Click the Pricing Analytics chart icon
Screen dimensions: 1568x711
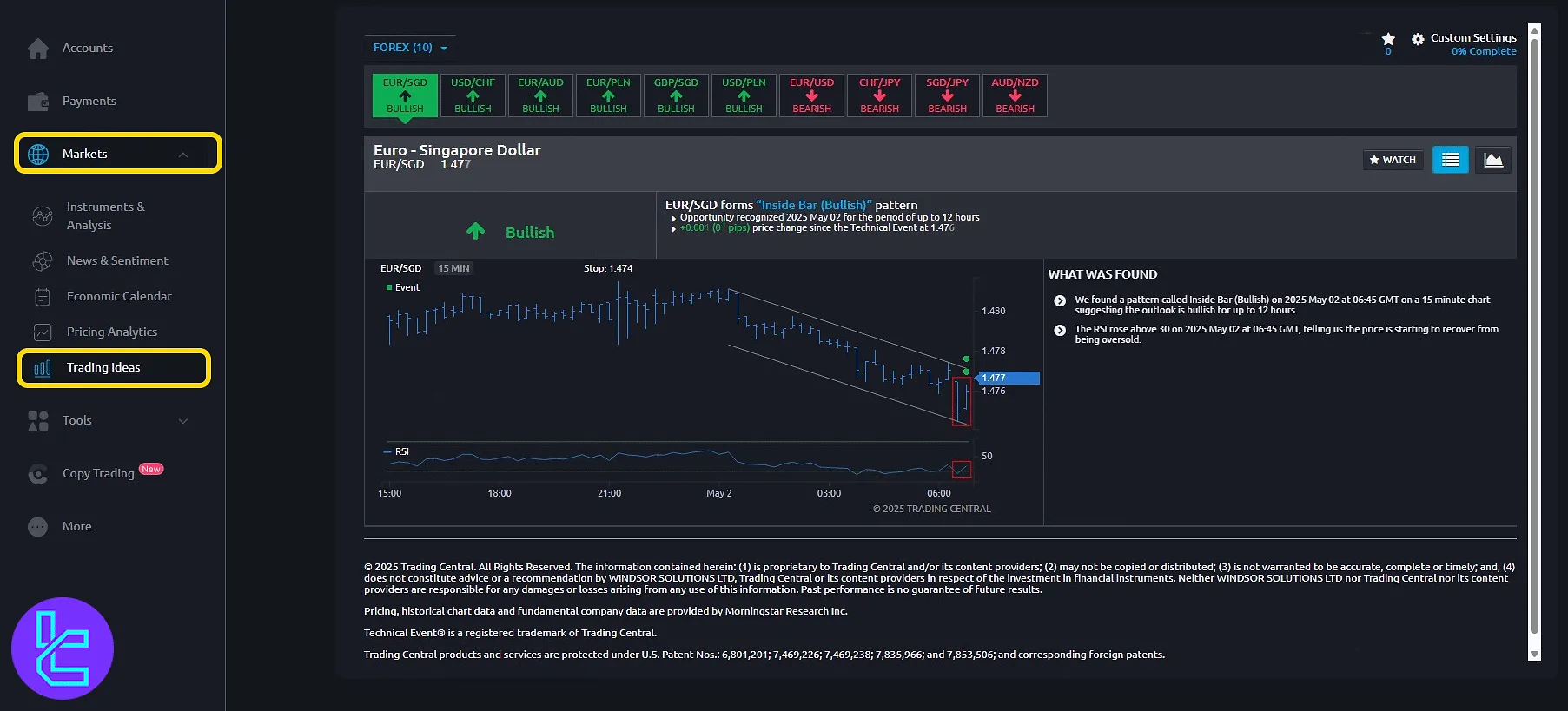[43, 332]
